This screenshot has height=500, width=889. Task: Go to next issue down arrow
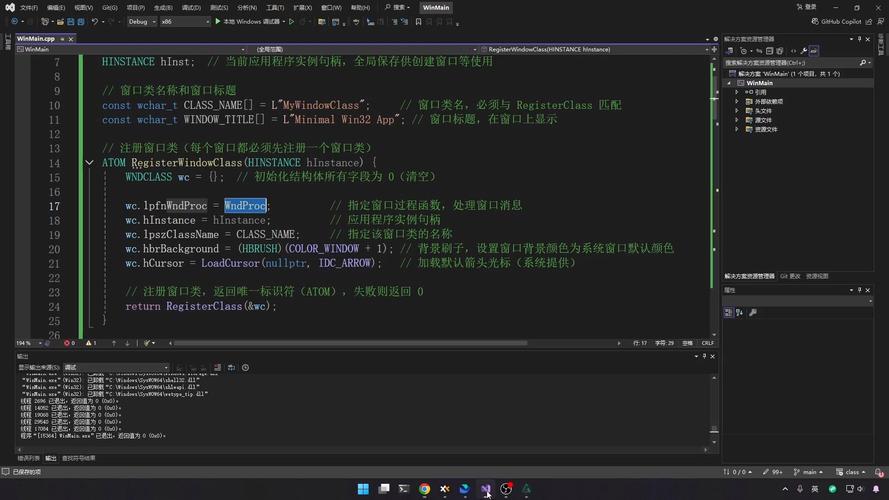pyautogui.click(x=127, y=343)
